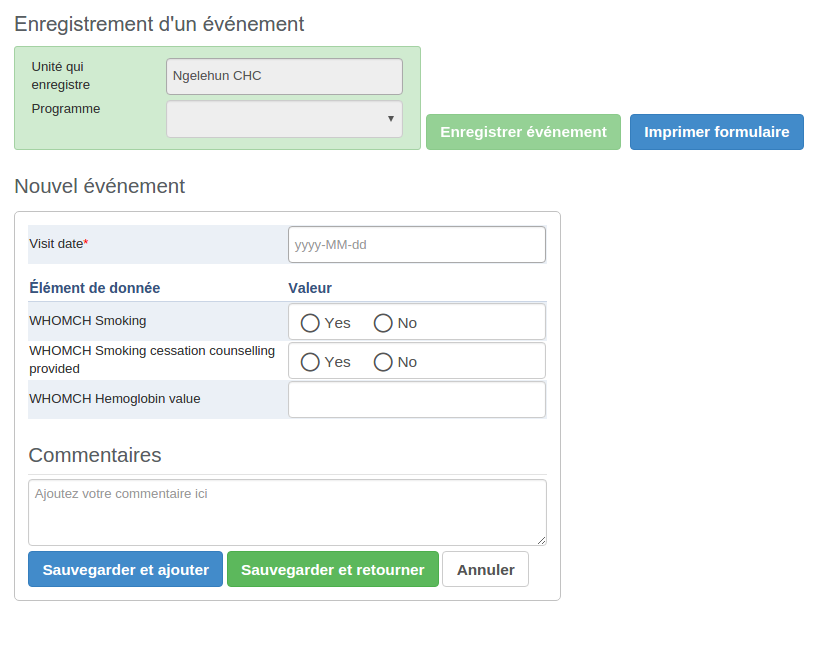Select Yes for WHOMCH Smoking
Image resolution: width=828 pixels, height=666 pixels.
310,323
